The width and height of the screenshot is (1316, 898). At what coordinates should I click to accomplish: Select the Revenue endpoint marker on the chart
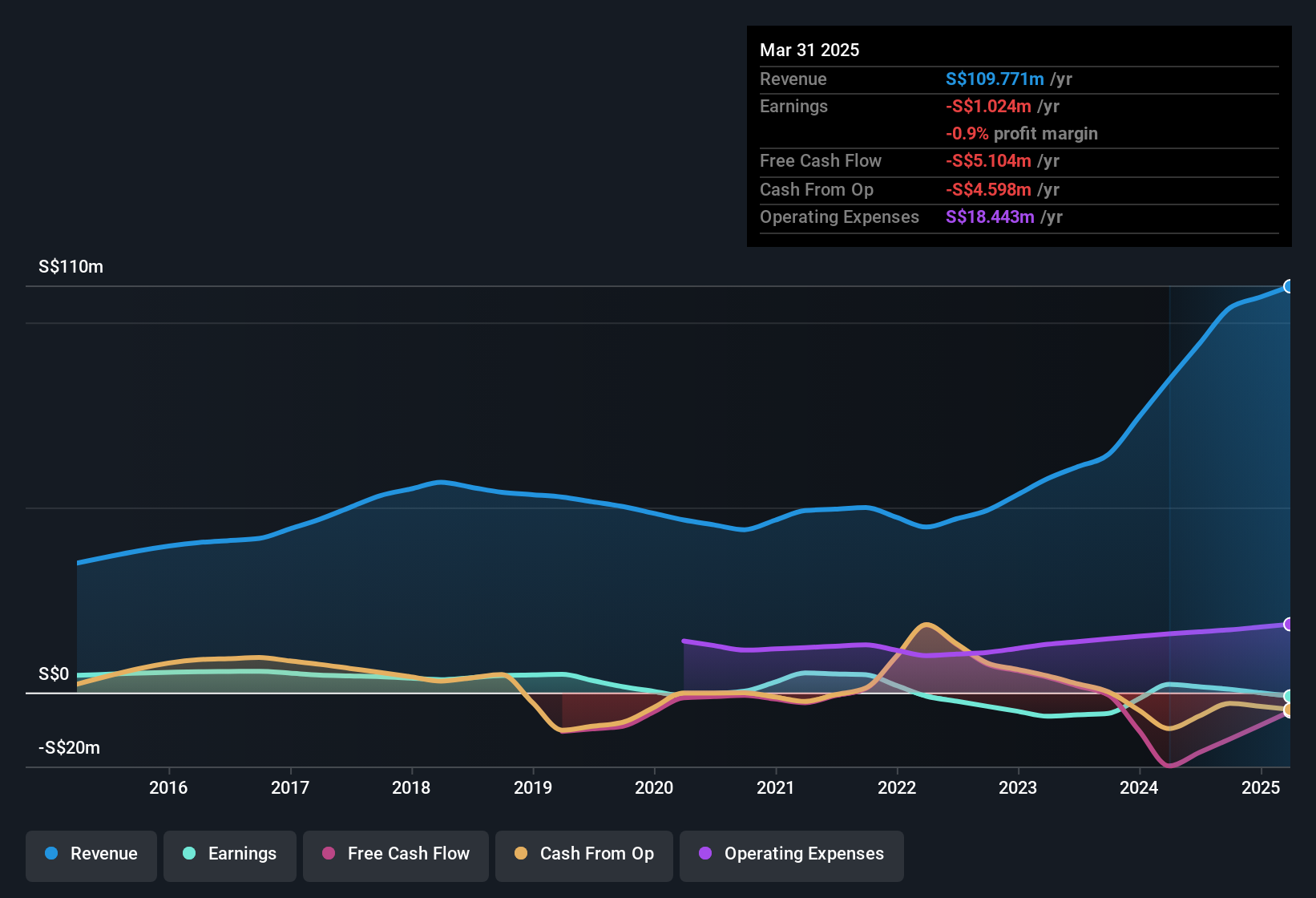(x=1290, y=286)
